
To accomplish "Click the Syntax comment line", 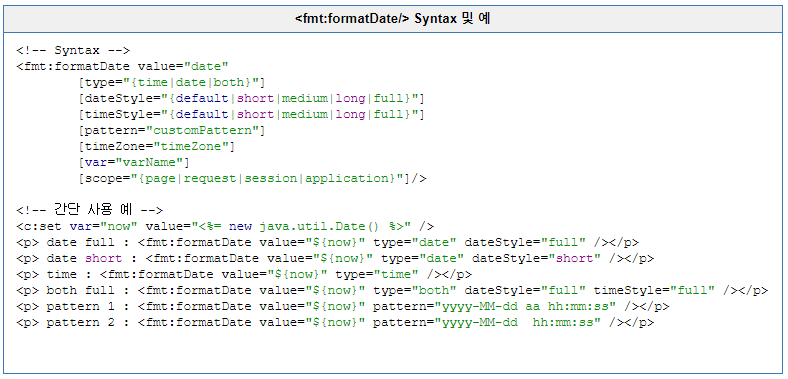I will click(73, 50).
